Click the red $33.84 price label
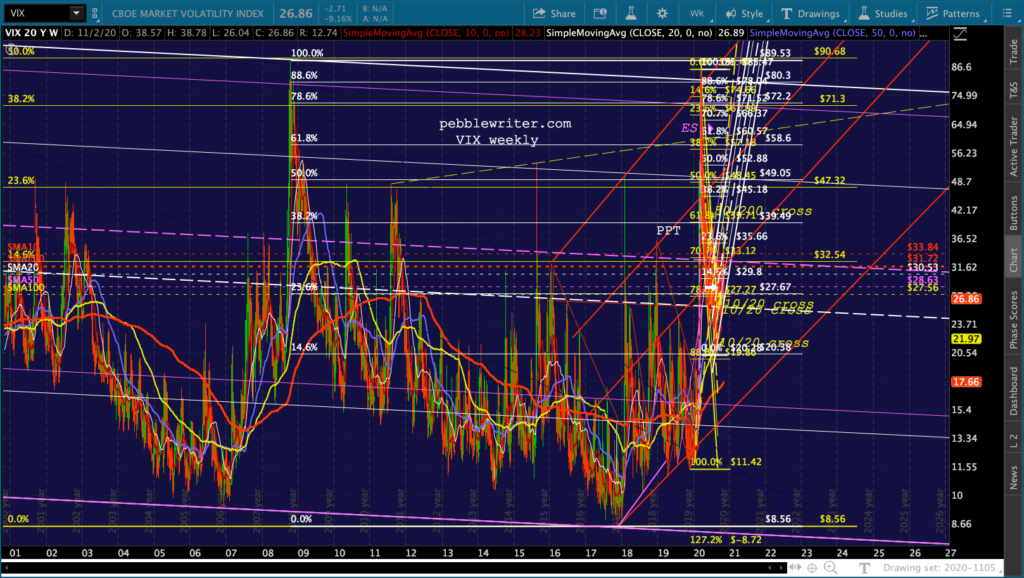 point(923,247)
